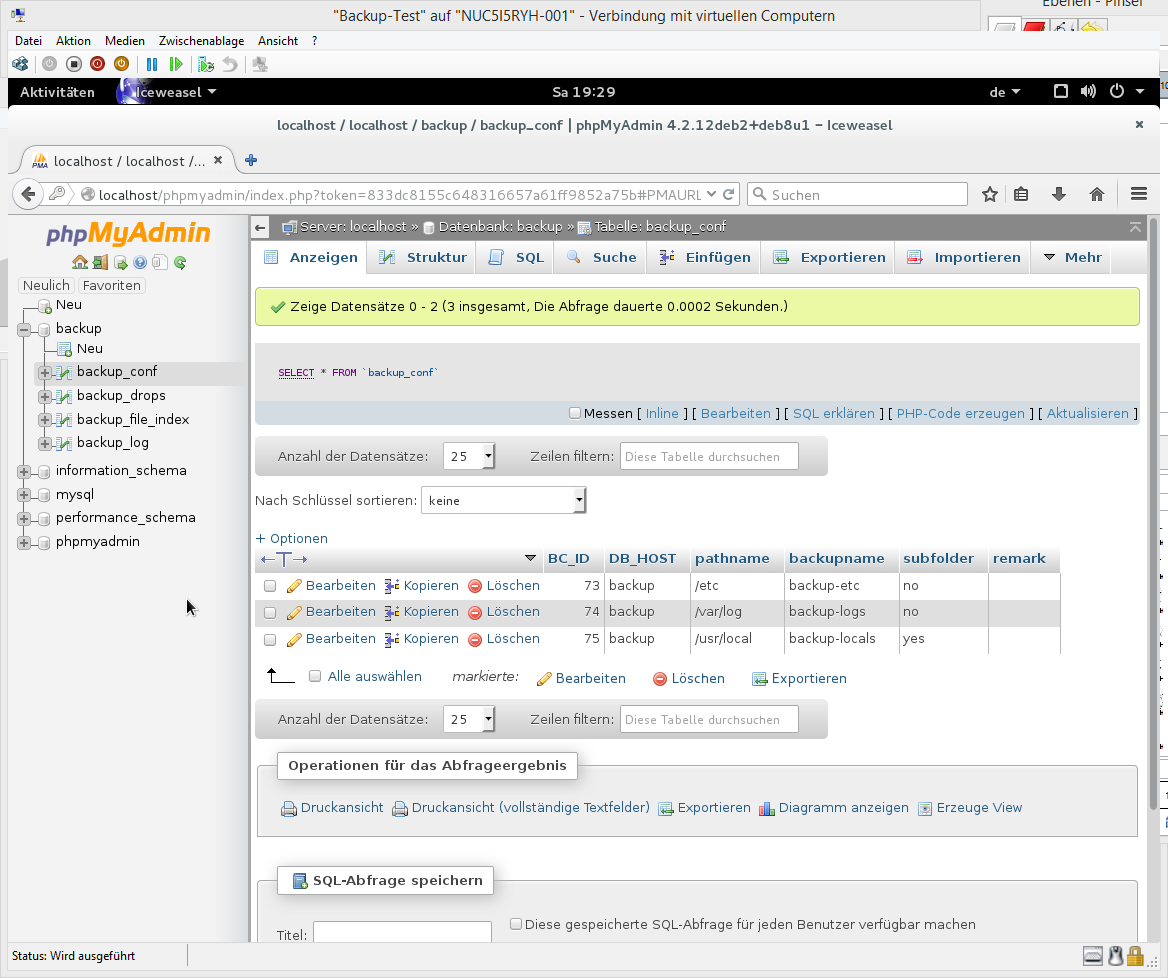
Task: Go to the Iceweasel home page
Action: point(1096,194)
